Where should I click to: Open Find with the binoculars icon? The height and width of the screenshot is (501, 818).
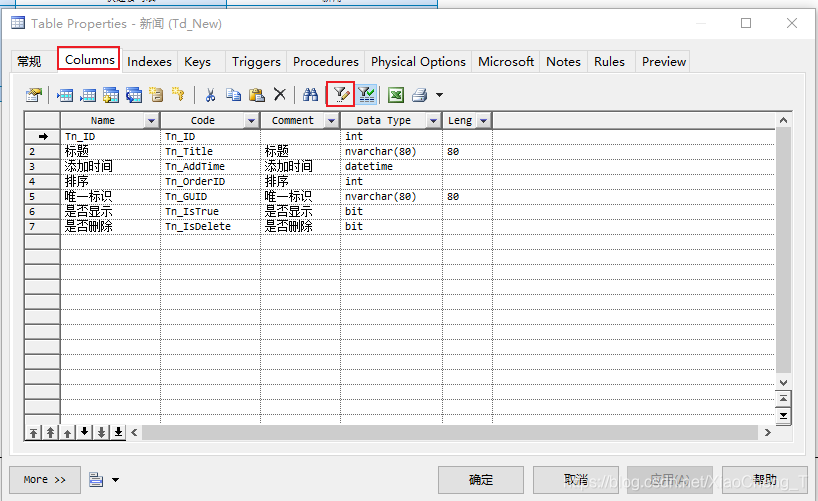coord(310,94)
